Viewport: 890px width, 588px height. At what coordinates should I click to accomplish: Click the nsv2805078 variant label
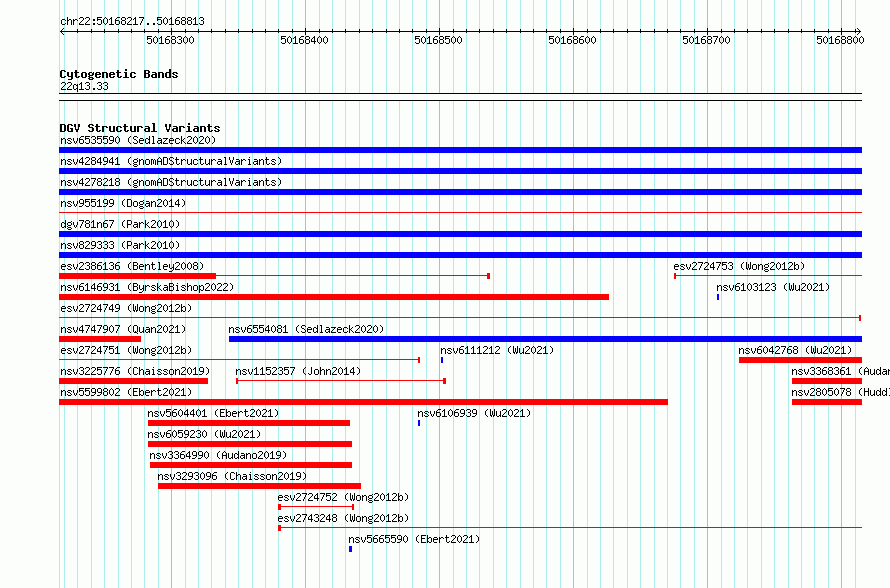pos(840,392)
